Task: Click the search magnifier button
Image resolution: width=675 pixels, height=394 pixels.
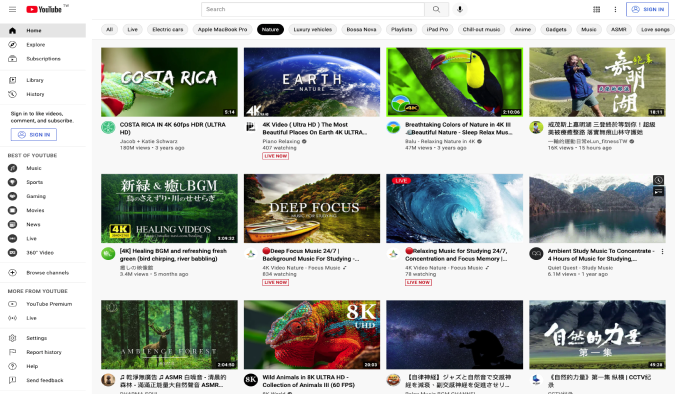Action: pyautogui.click(x=437, y=9)
